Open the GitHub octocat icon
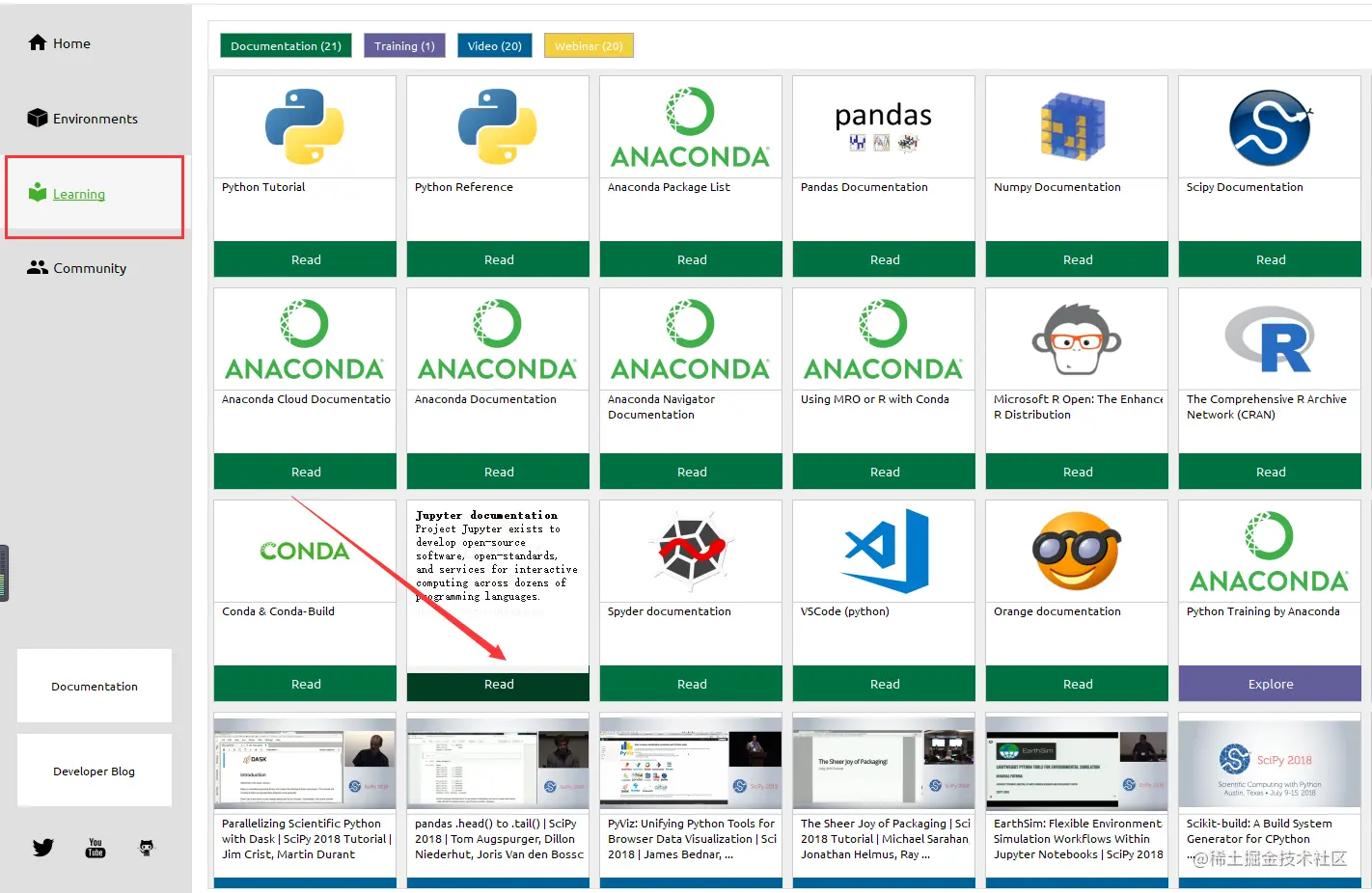The height and width of the screenshot is (893, 1372). point(147,848)
